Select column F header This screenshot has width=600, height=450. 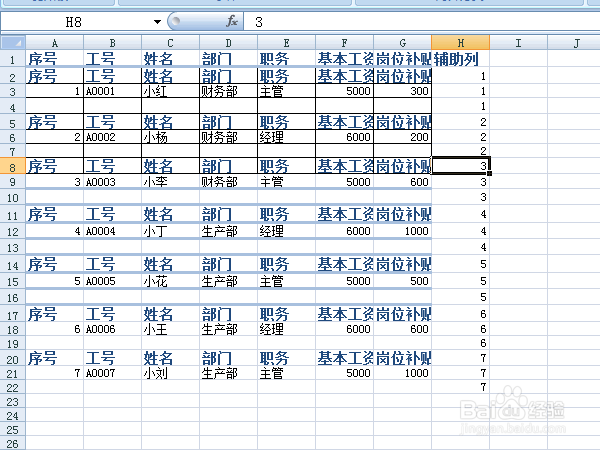[344, 42]
